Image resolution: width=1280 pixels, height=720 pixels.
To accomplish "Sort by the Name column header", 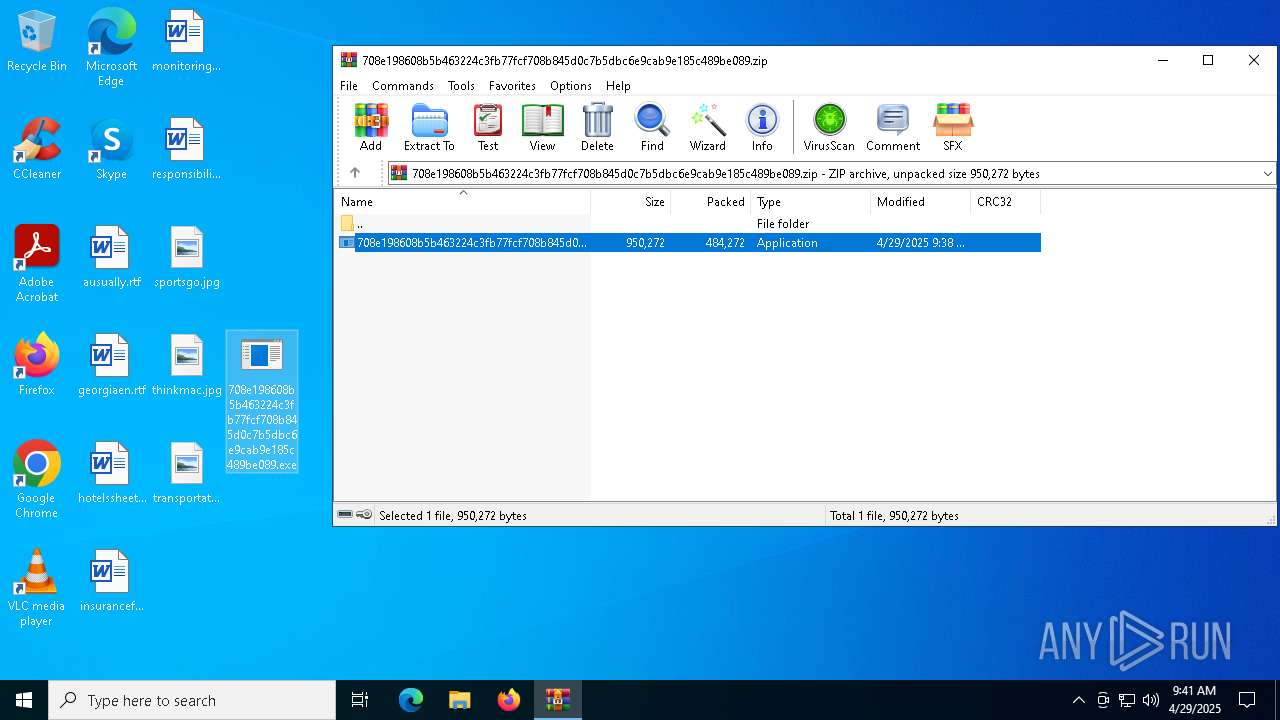I will 462,202.
